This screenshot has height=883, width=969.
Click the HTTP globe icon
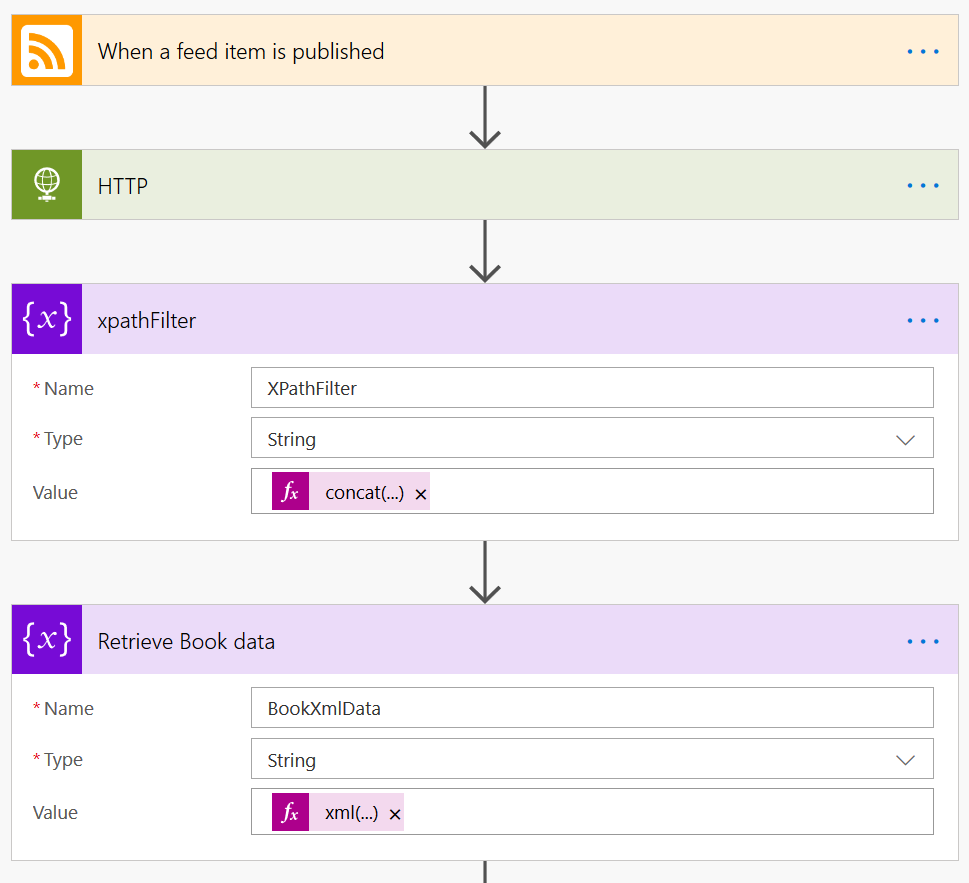[x=47, y=185]
